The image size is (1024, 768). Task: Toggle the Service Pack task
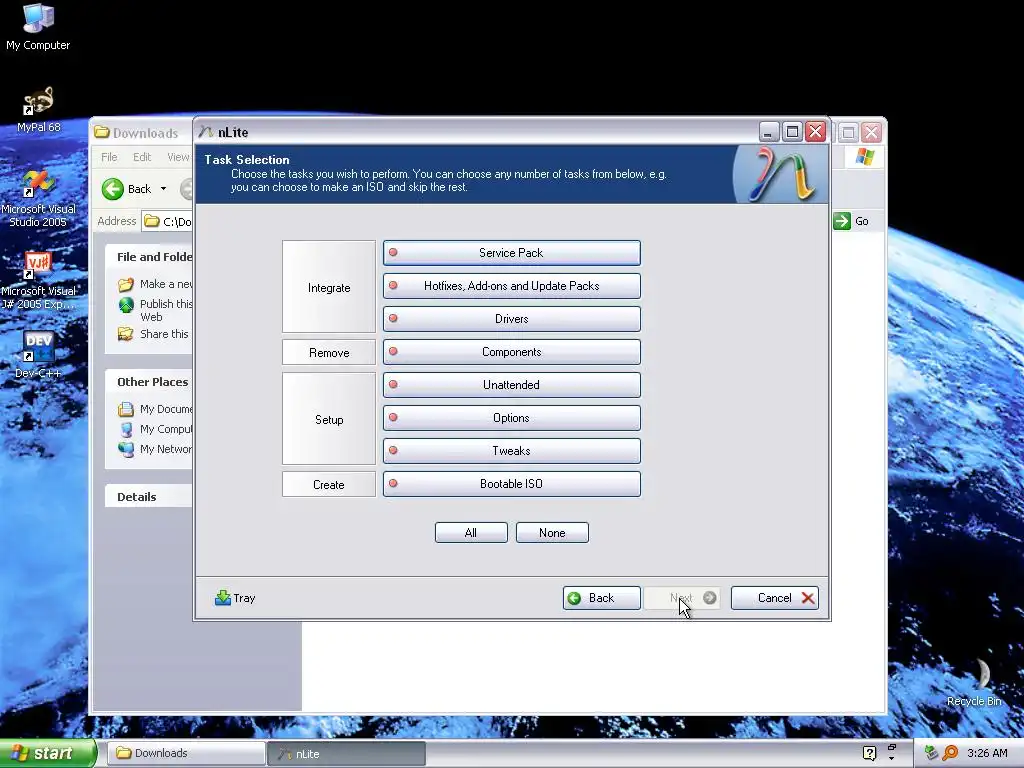511,253
